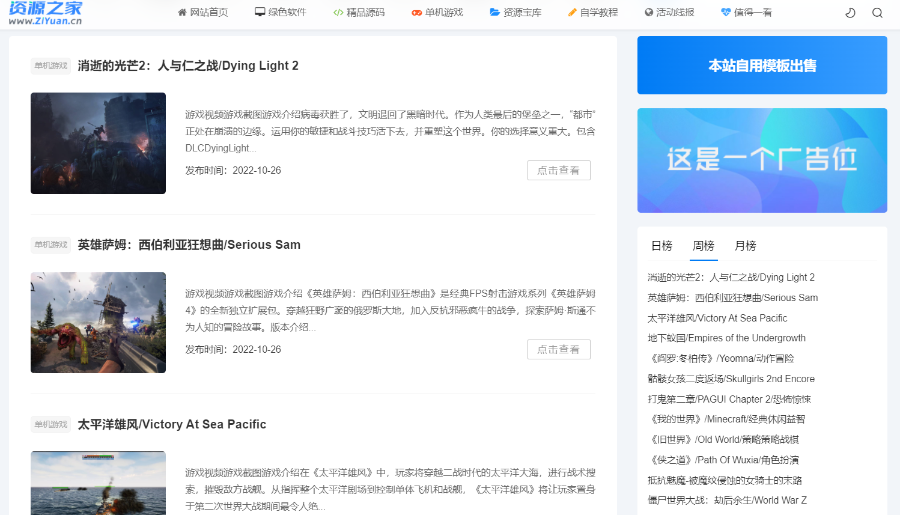The height and width of the screenshot is (515, 900).
Task: Open ranking entry Path Of Wuxia
Action: tap(723, 460)
